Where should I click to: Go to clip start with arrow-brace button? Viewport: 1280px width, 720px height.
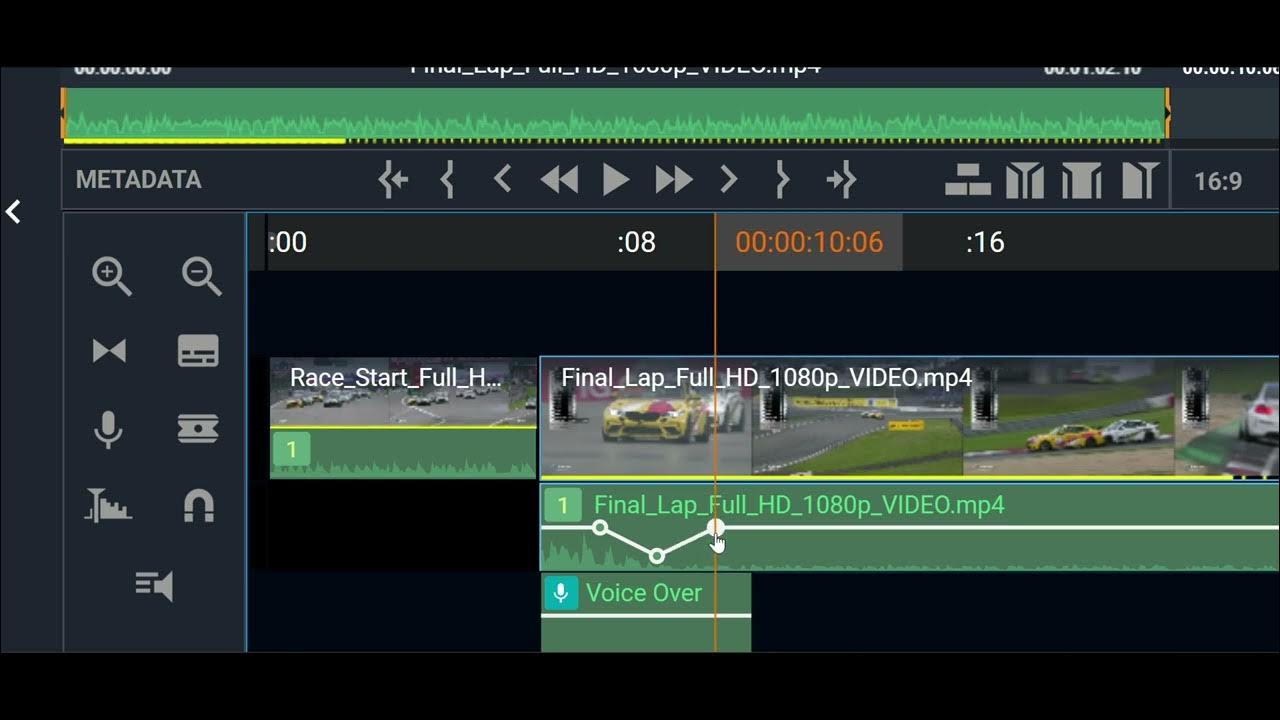(x=393, y=180)
